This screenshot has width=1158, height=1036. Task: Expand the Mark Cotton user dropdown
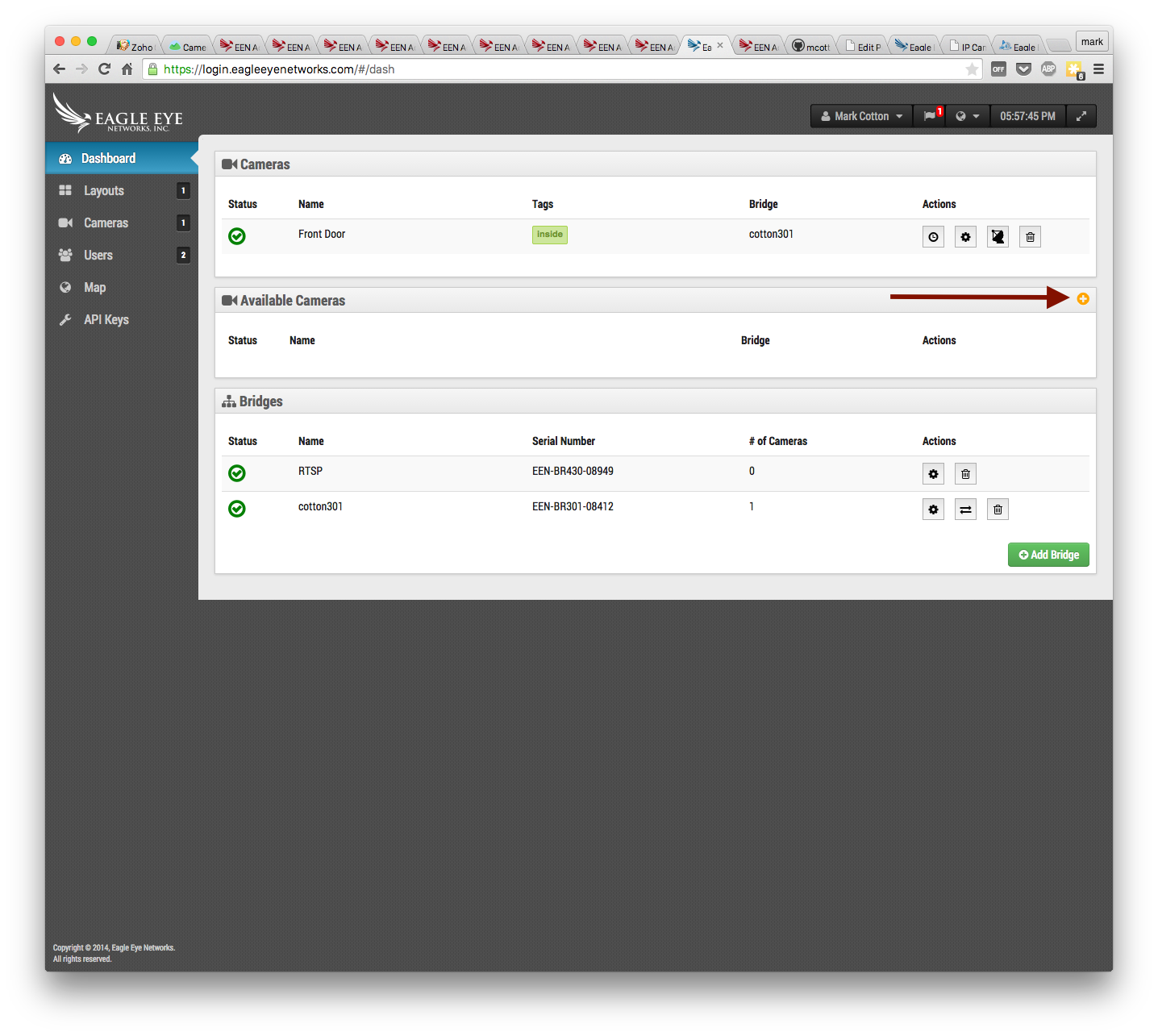861,116
